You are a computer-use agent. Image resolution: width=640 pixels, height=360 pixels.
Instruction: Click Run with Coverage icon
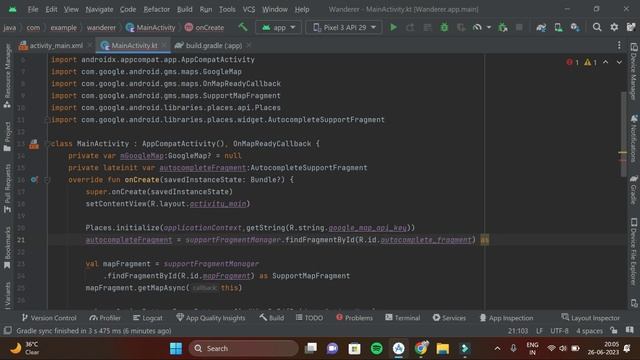(x=461, y=27)
